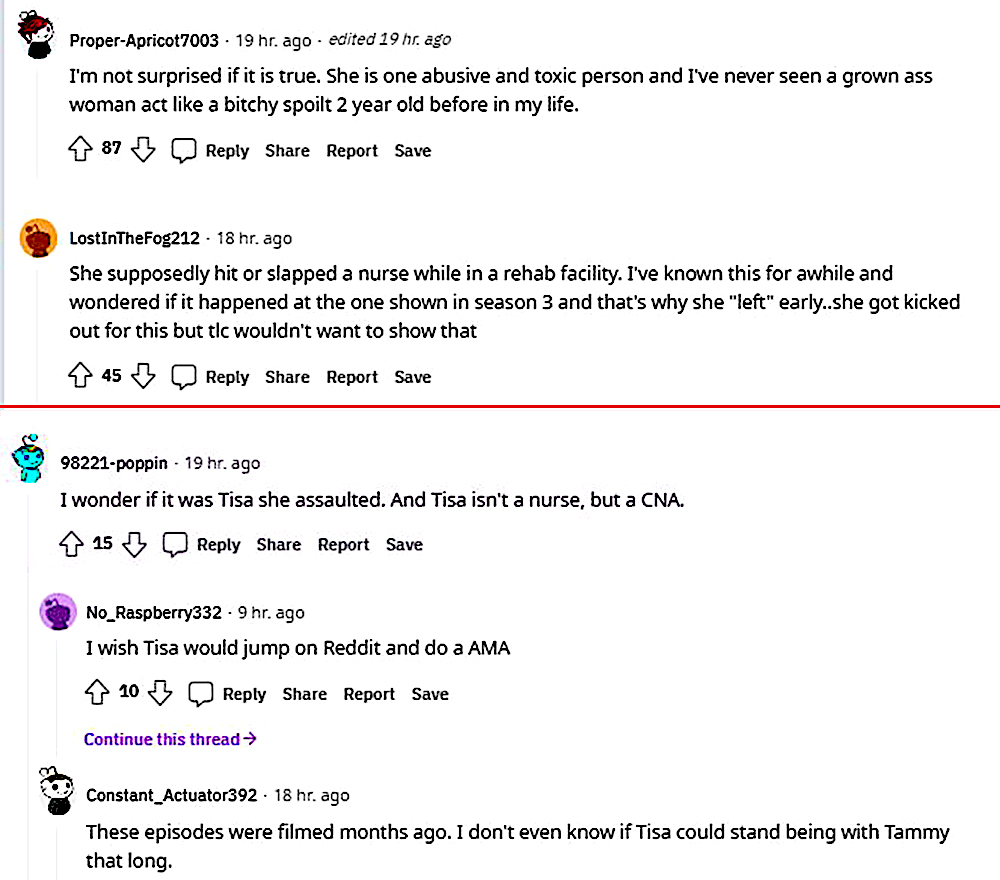This screenshot has height=880, width=1000.
Task: Downvote No_Raspberry332's comment
Action: coord(161,693)
